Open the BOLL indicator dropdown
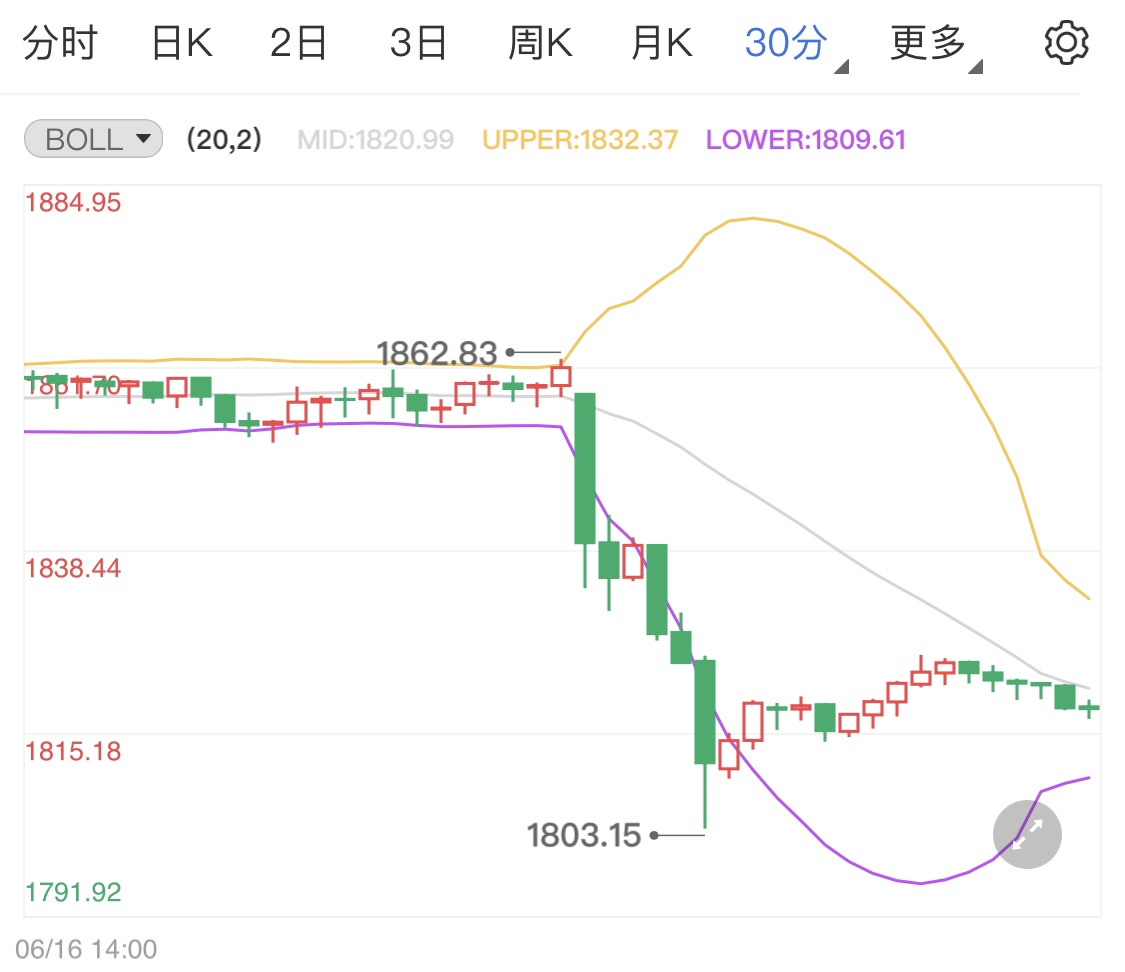The image size is (1125, 972). [x=94, y=138]
